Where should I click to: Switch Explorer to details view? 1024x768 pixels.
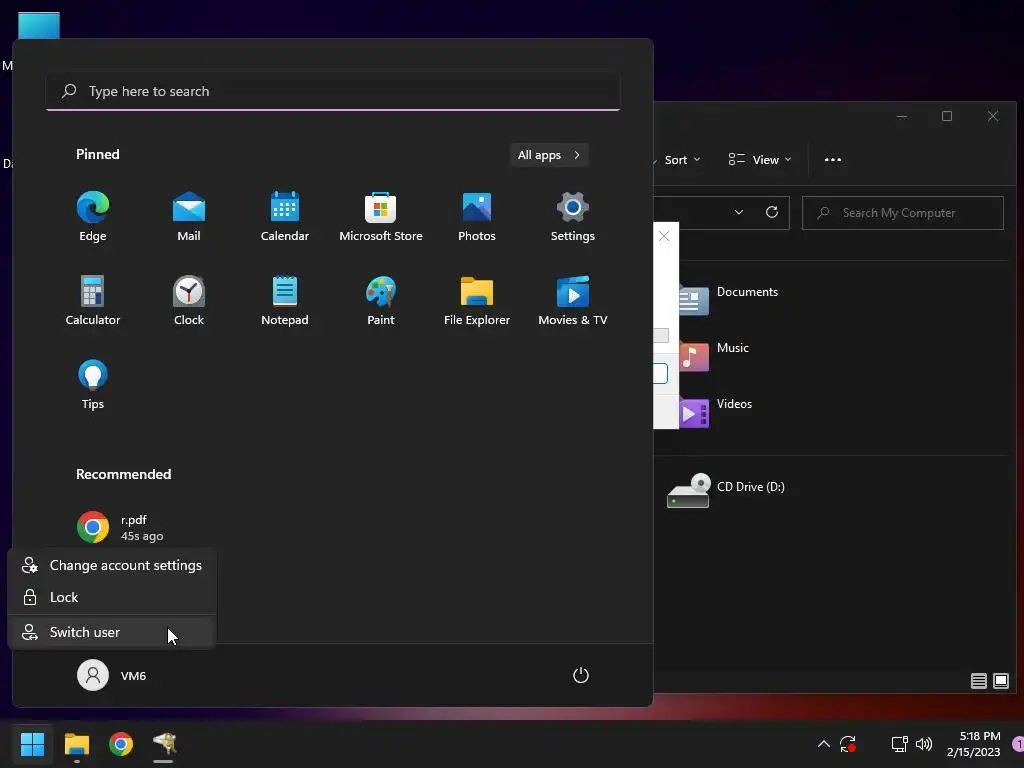pos(978,681)
